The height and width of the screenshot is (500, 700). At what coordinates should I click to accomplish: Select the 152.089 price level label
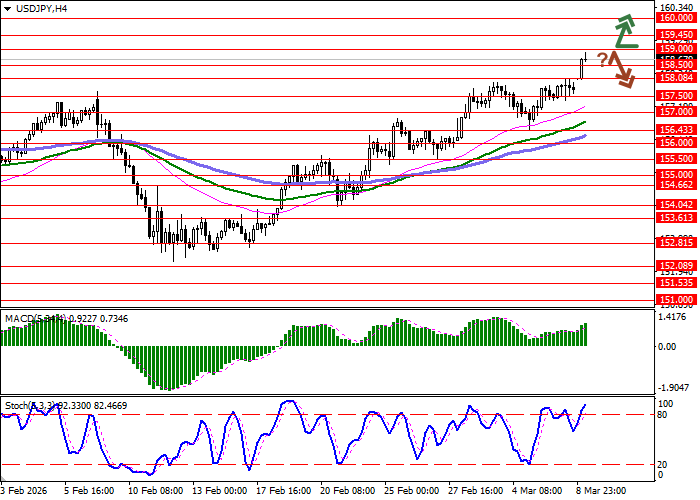click(x=676, y=266)
